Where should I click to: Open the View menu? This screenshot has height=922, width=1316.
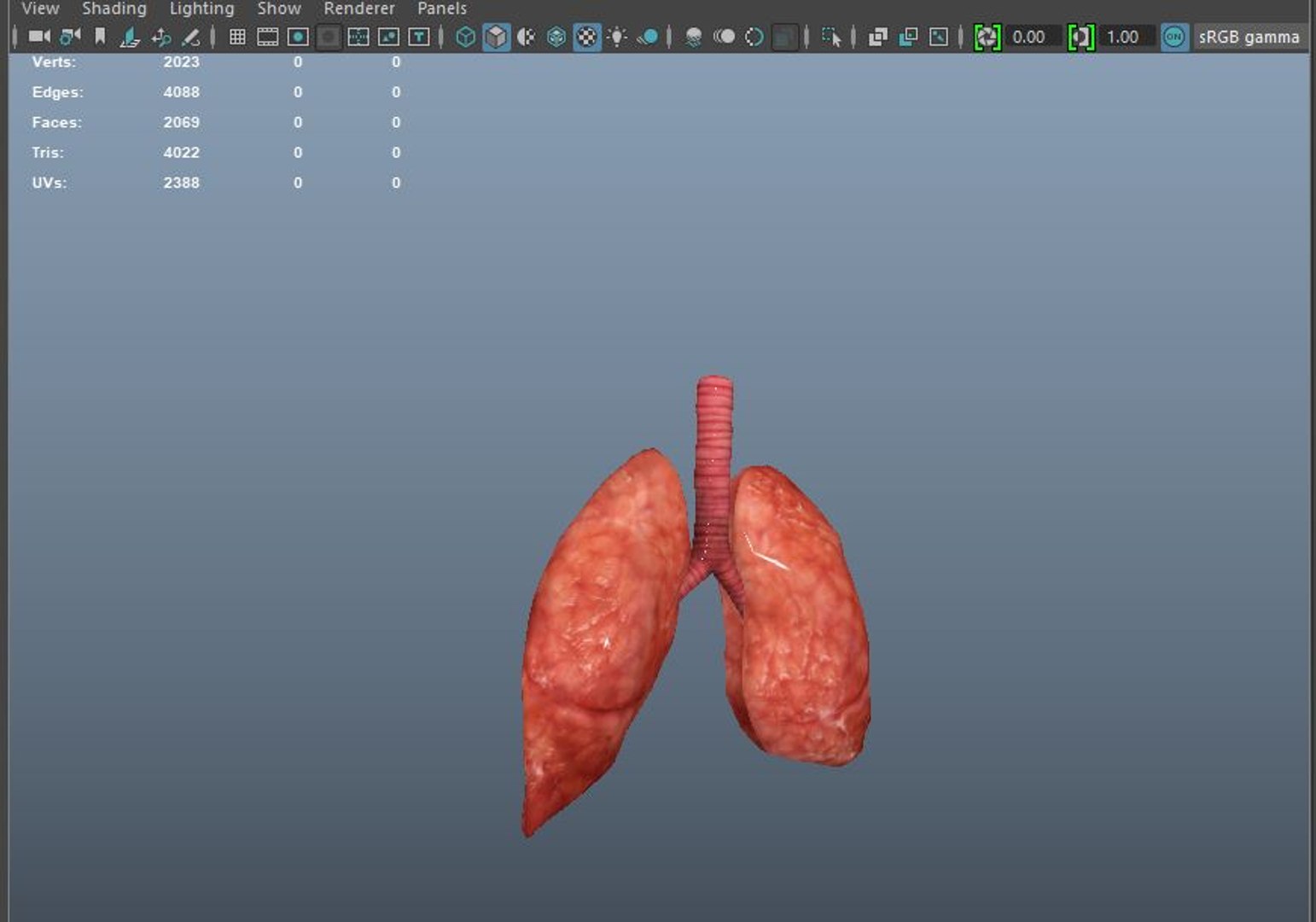[x=40, y=9]
